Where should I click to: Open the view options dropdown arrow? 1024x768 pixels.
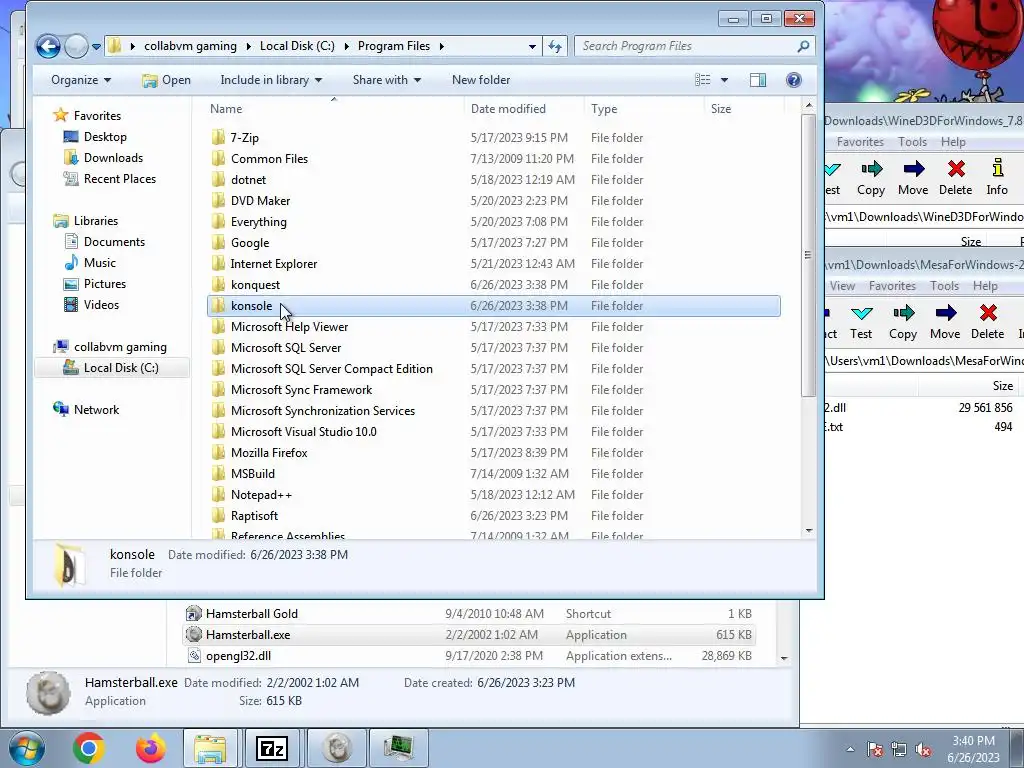[x=724, y=80]
